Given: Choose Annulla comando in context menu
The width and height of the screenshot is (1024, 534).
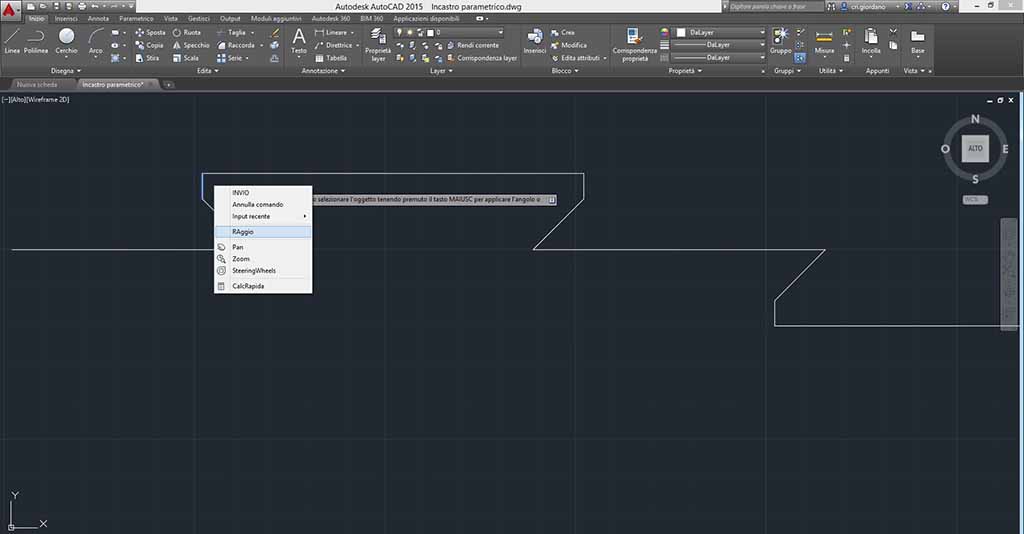Looking at the screenshot, I should 263,204.
